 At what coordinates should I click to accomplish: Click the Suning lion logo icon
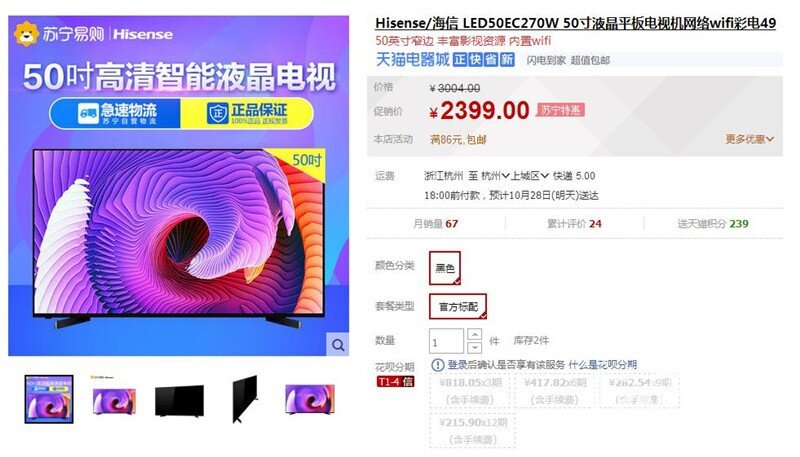click(26, 34)
